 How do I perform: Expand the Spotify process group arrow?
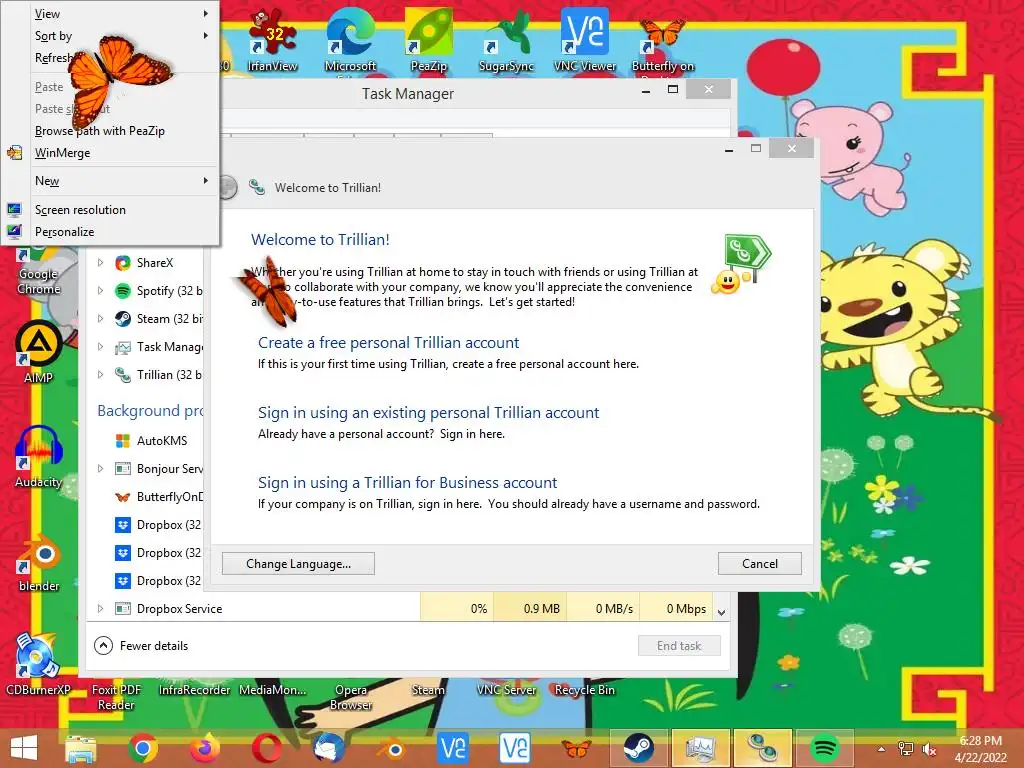click(101, 291)
